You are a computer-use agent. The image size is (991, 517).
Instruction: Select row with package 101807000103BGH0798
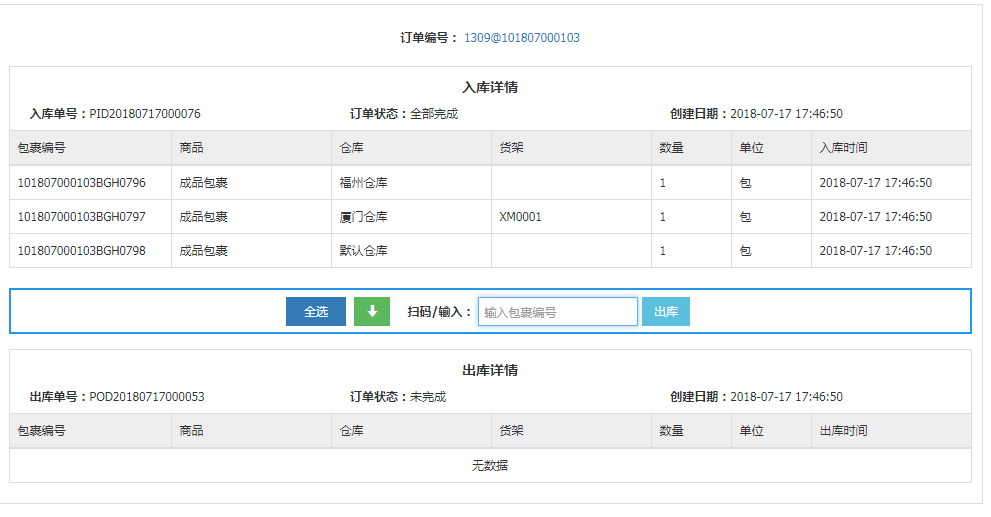click(490, 251)
